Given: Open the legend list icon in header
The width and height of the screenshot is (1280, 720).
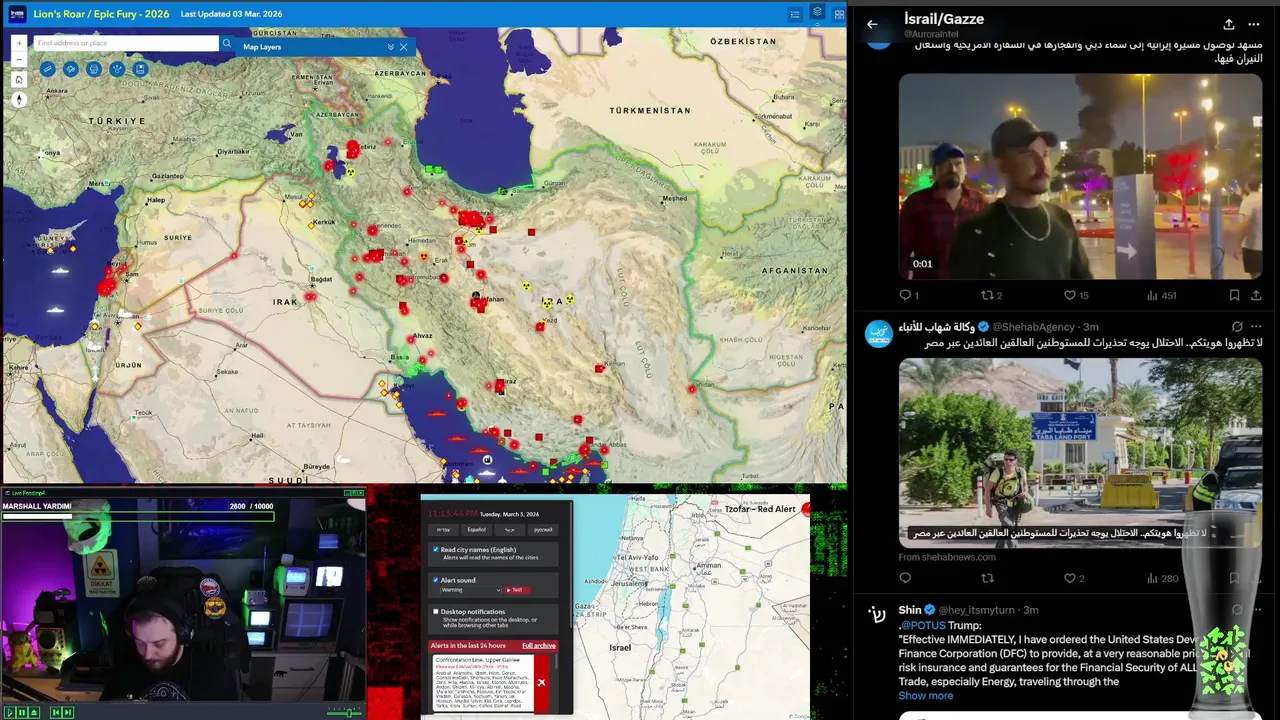Looking at the screenshot, I should point(795,14).
